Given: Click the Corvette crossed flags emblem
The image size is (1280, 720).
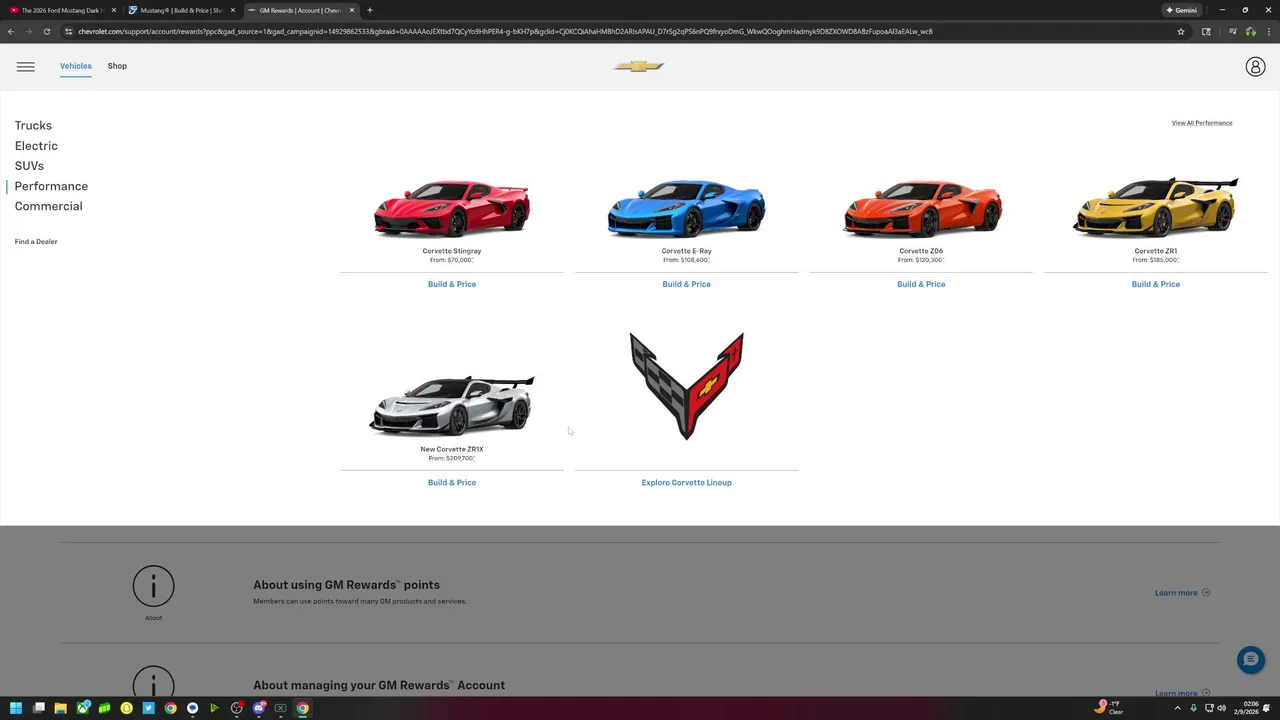Looking at the screenshot, I should 686,386.
